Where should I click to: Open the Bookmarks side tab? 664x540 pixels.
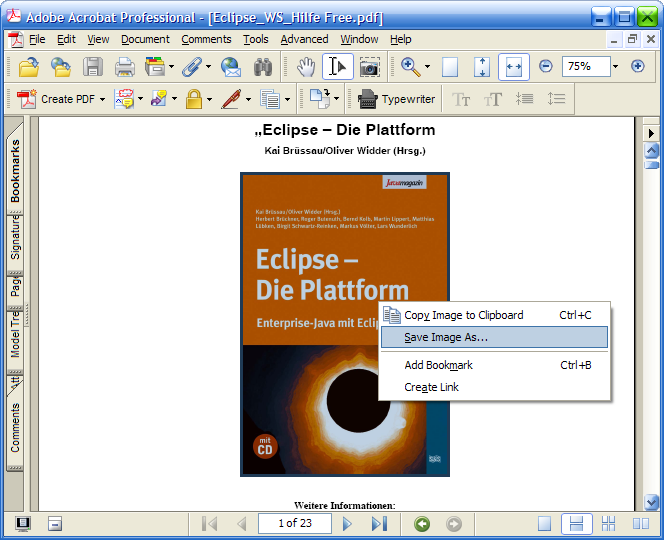(15, 170)
